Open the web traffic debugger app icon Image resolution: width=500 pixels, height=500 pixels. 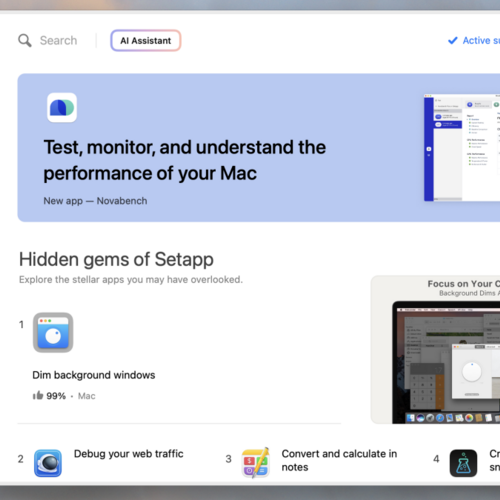(x=48, y=463)
